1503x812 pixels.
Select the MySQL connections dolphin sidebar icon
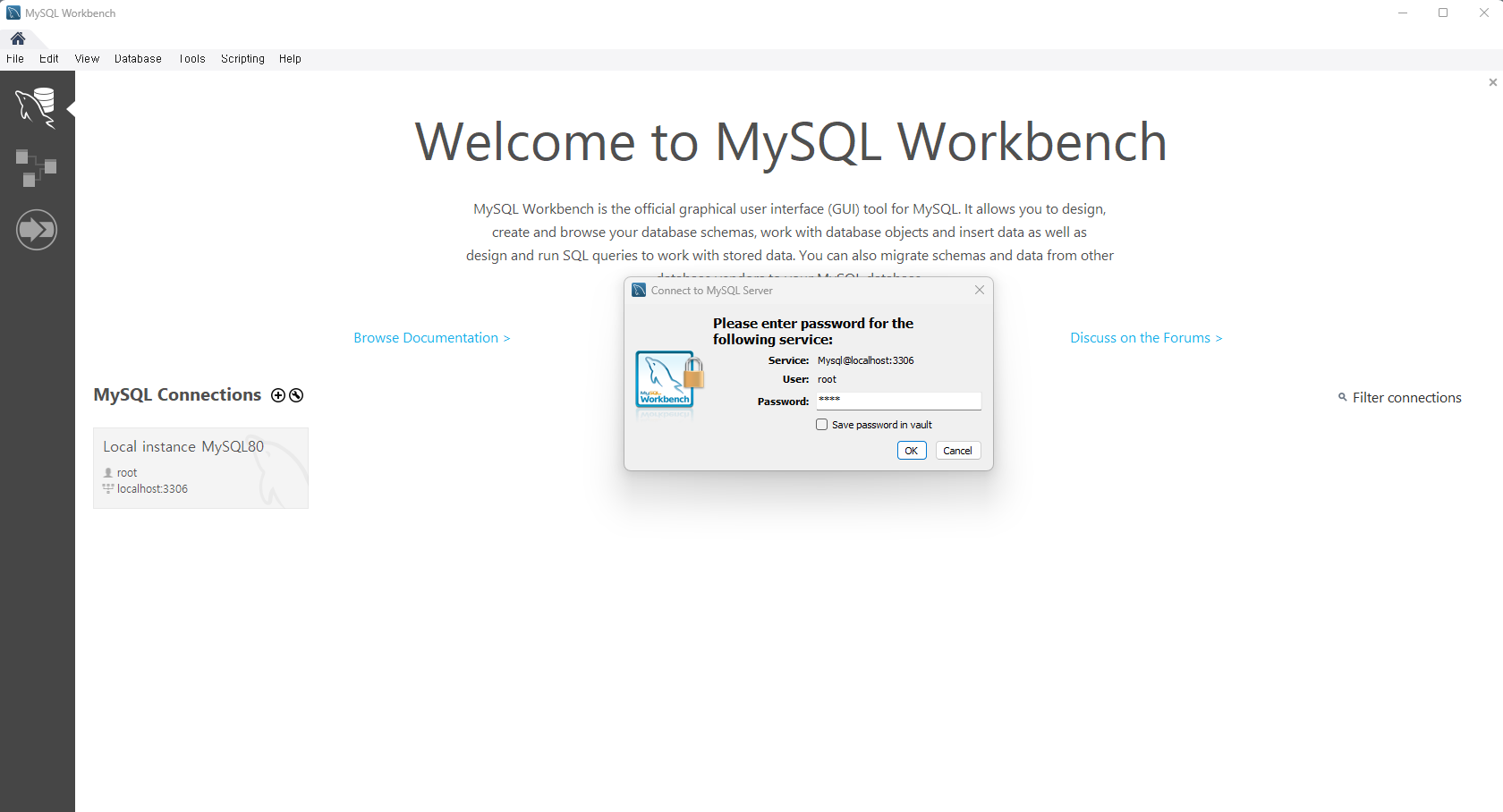(x=36, y=107)
